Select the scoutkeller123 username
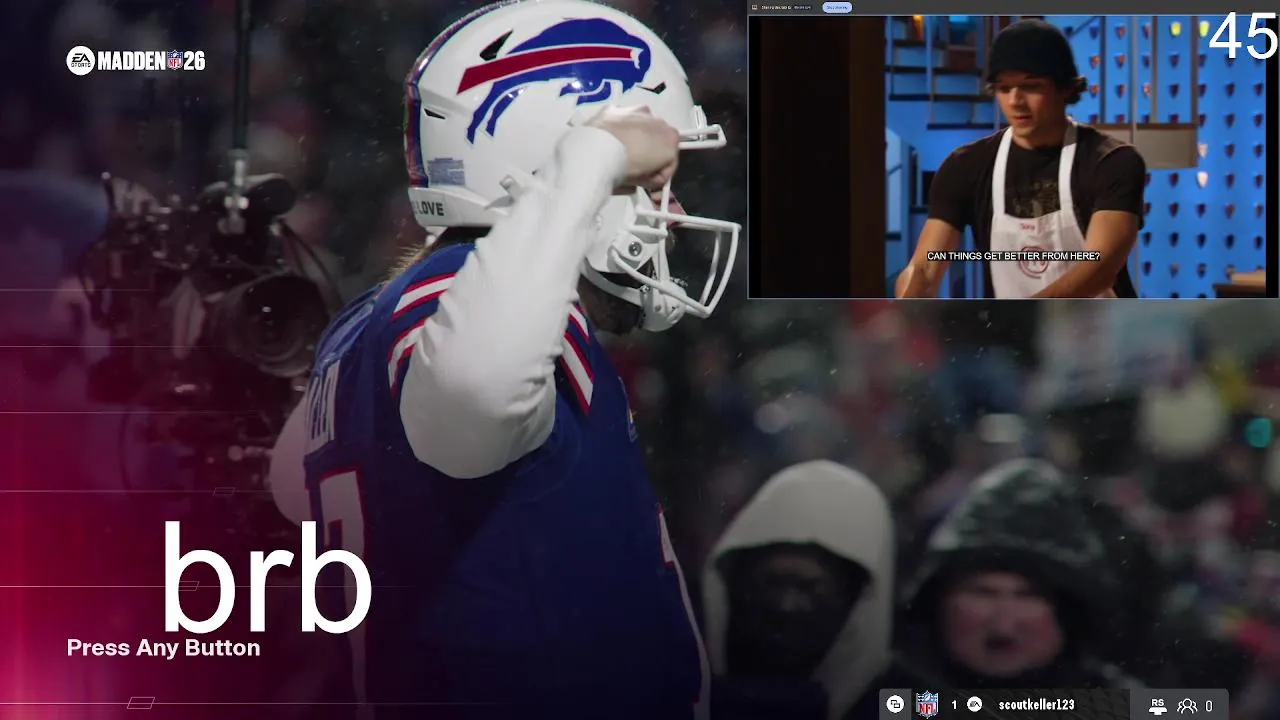 click(x=1036, y=705)
